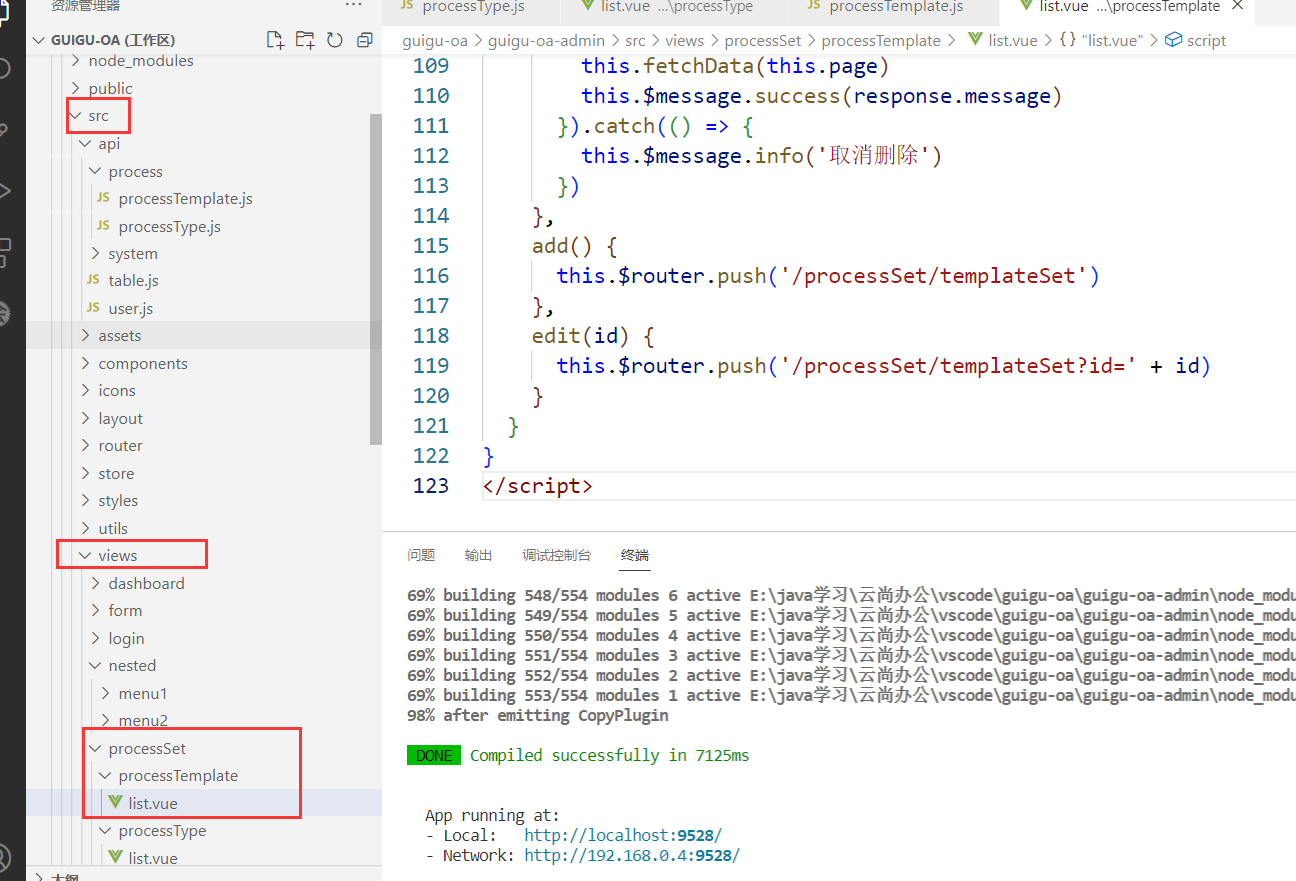
Task: Click the closing </script> tag on line 123
Action: (x=537, y=485)
